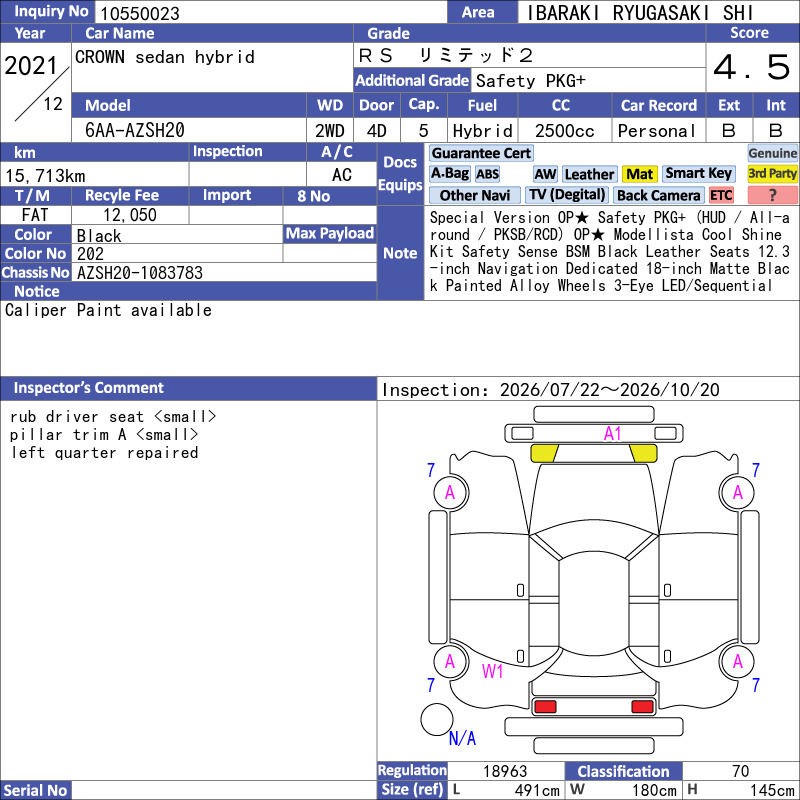Screen dimensions: 800x800
Task: Click the A1 marker on the diagram
Action: (x=612, y=434)
